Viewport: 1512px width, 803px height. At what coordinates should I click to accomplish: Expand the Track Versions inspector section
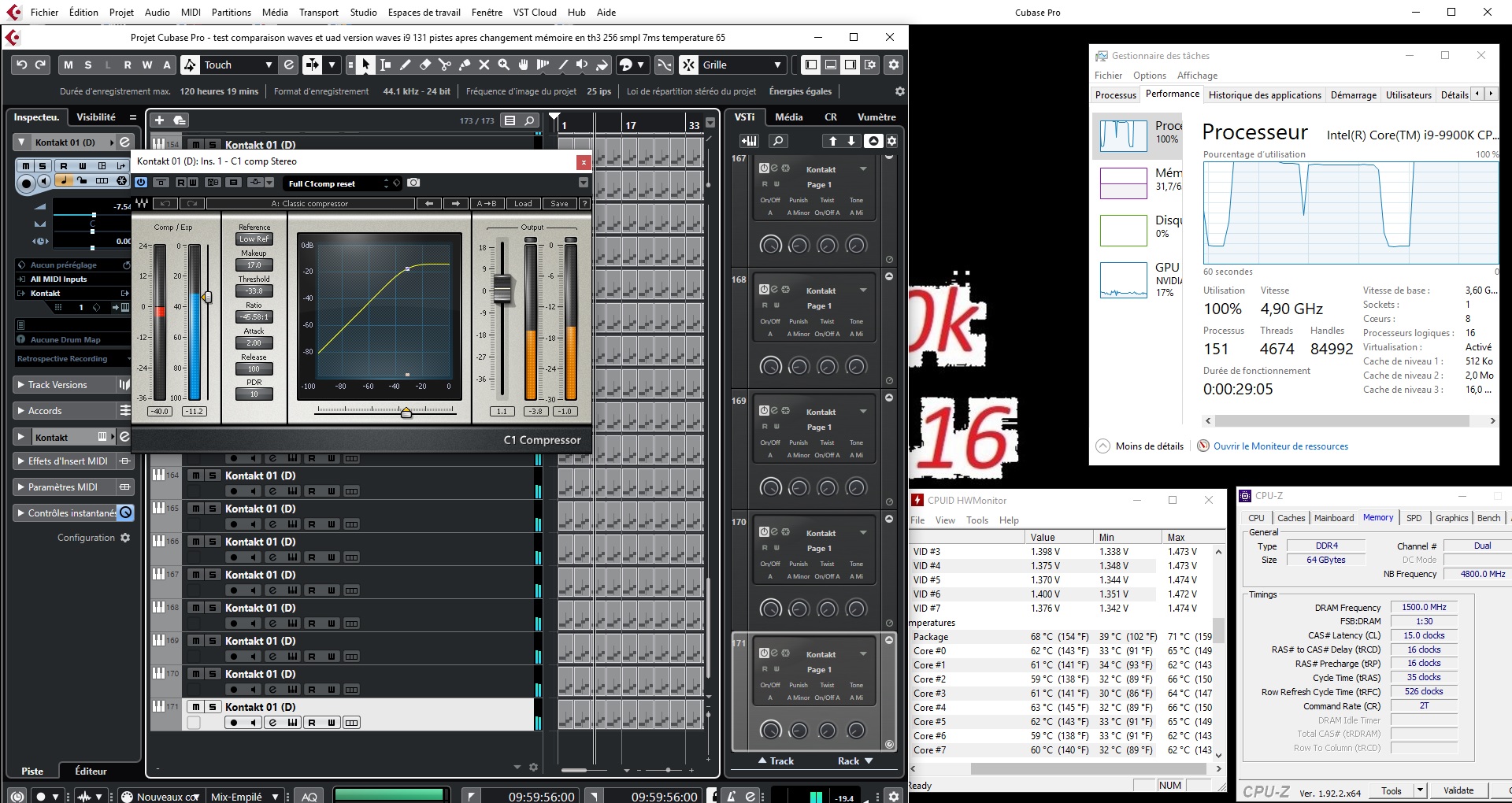pyautogui.click(x=20, y=385)
